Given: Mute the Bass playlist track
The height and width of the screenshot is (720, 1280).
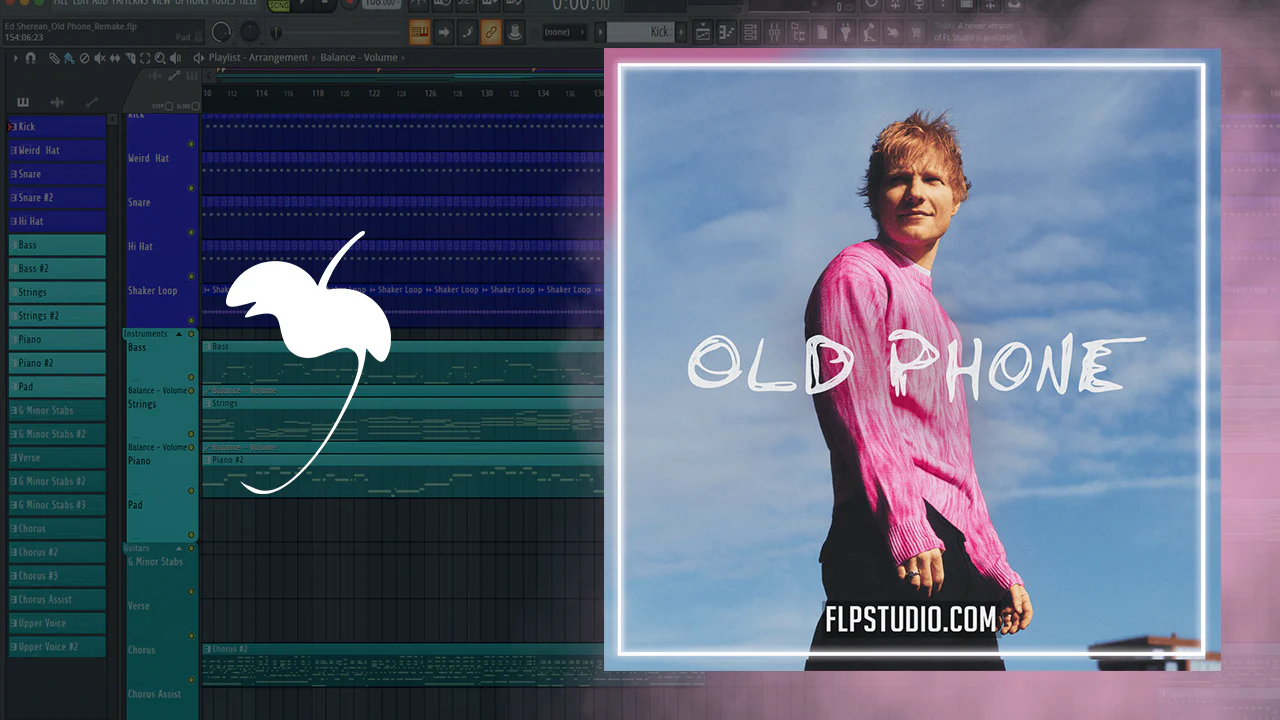Looking at the screenshot, I should 191,378.
